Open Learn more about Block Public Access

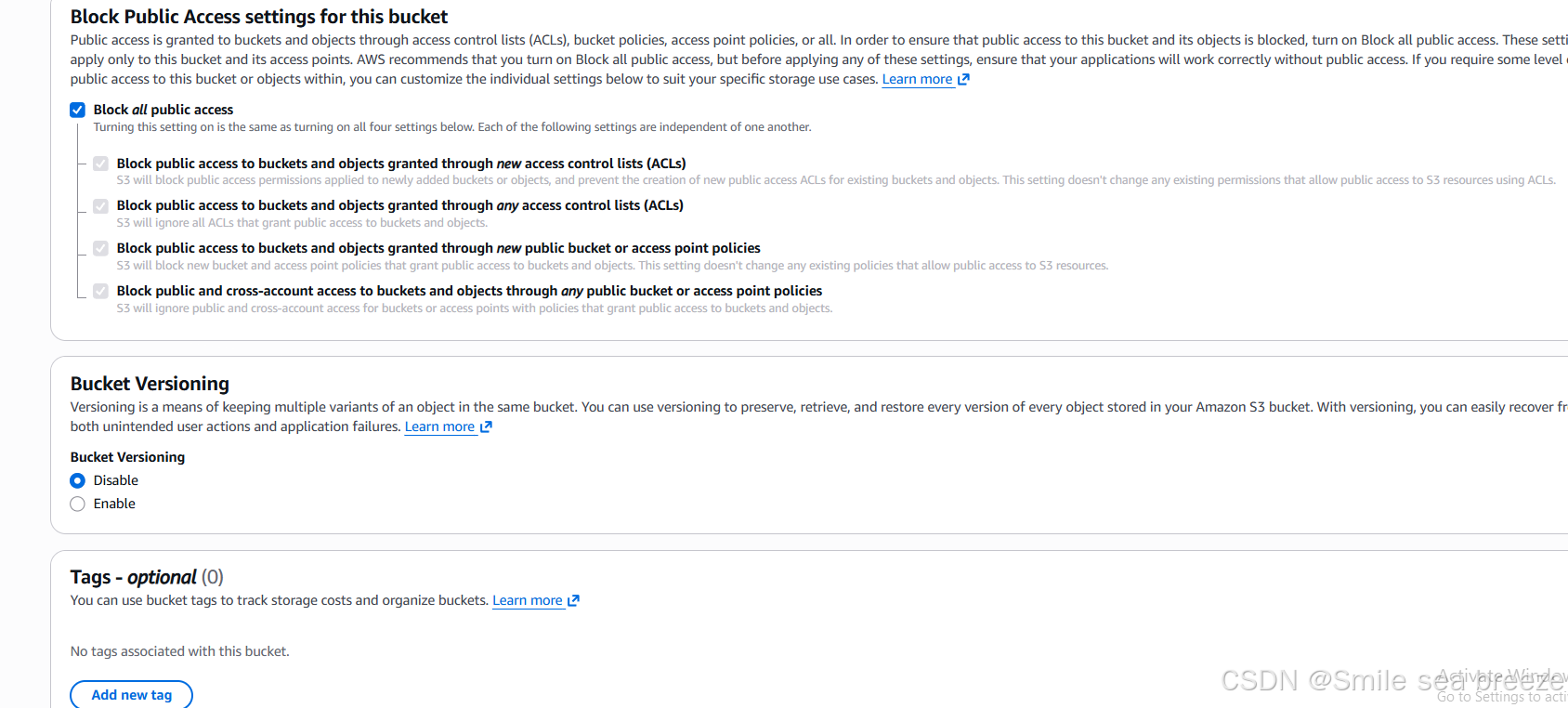(x=917, y=79)
